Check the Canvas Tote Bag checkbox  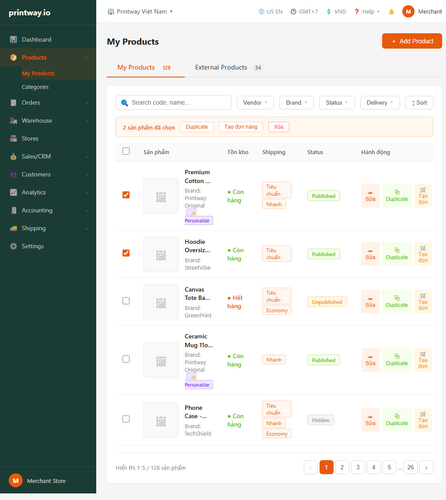126,301
